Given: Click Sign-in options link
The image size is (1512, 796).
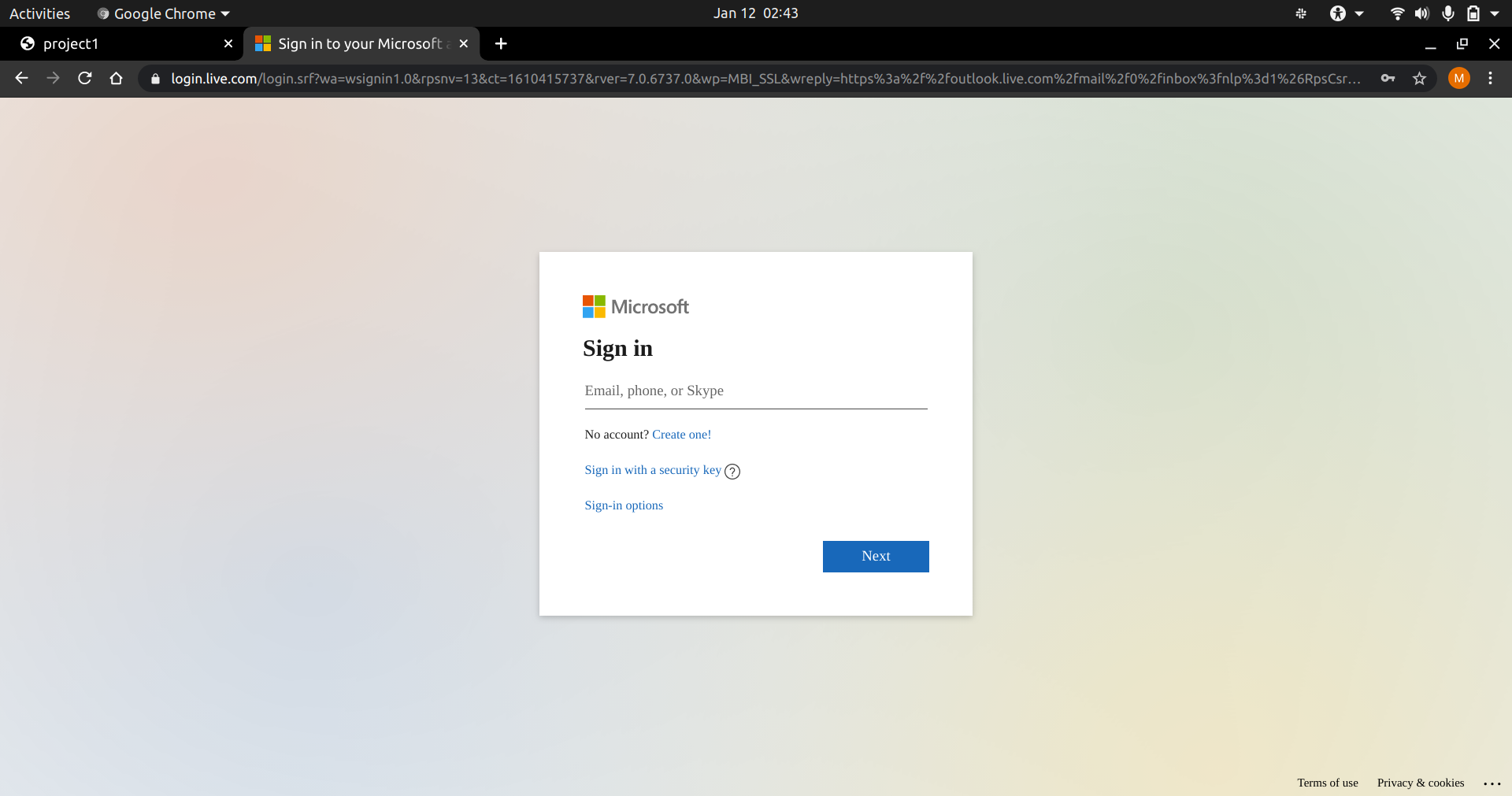Looking at the screenshot, I should 623,505.
